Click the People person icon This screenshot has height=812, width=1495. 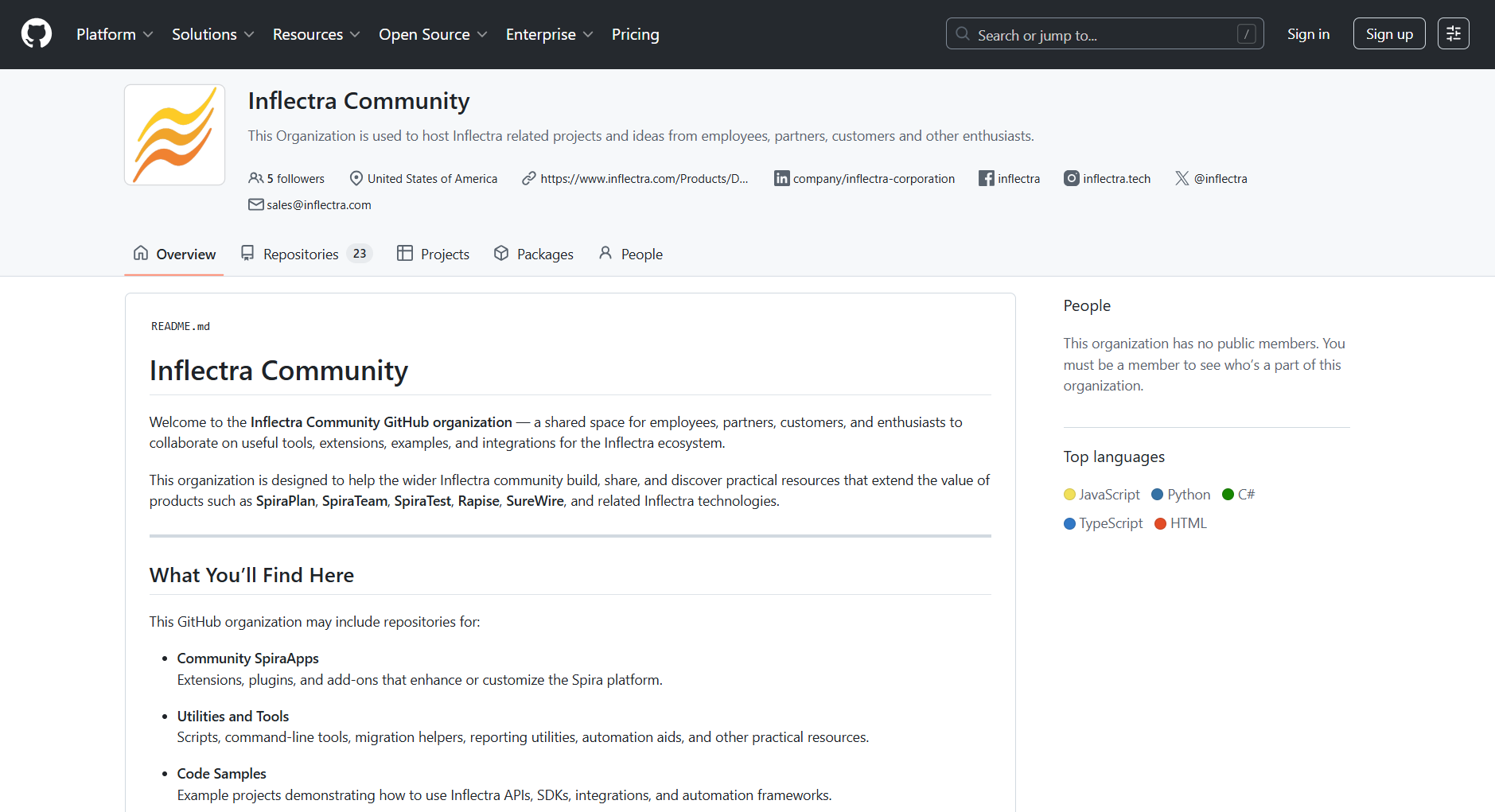[605, 253]
